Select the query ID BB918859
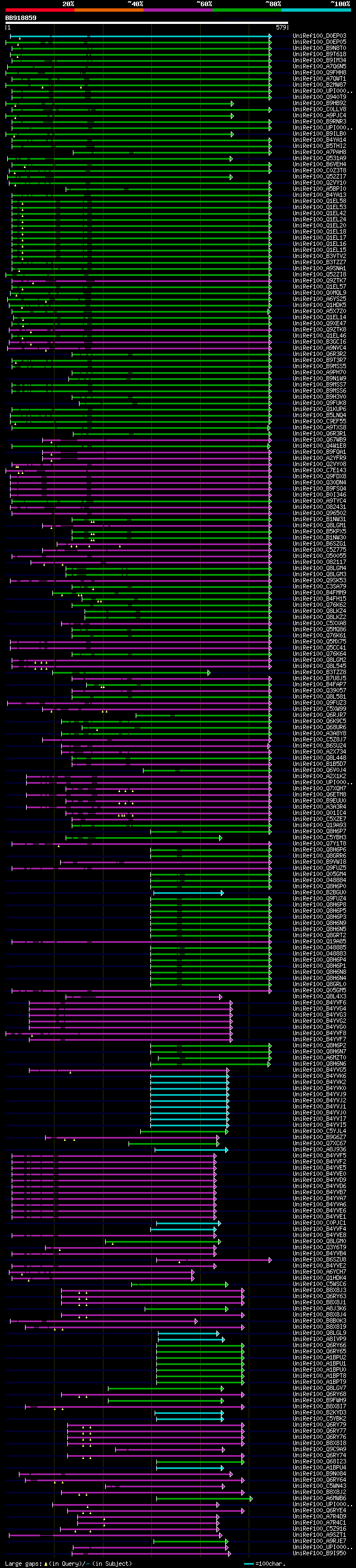This screenshot has width=356, height=1568. coord(21,18)
